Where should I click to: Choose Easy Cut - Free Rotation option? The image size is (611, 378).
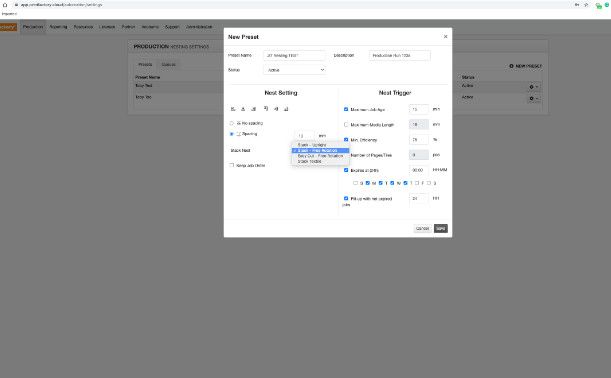pyautogui.click(x=320, y=156)
